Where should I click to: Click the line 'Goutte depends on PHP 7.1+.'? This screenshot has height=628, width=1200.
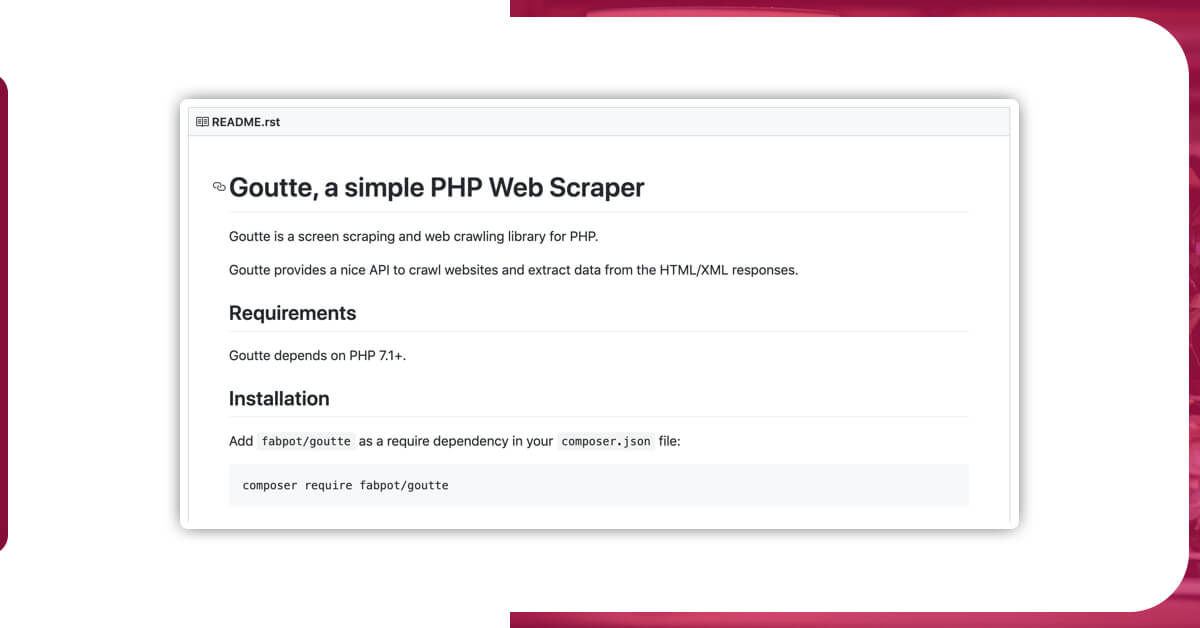tap(317, 355)
